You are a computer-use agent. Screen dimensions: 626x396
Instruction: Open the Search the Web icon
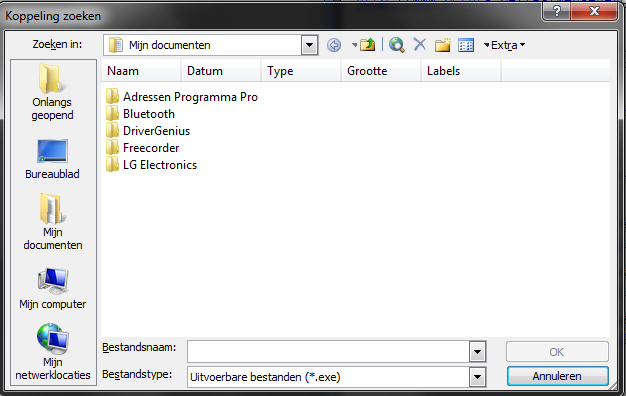click(396, 45)
